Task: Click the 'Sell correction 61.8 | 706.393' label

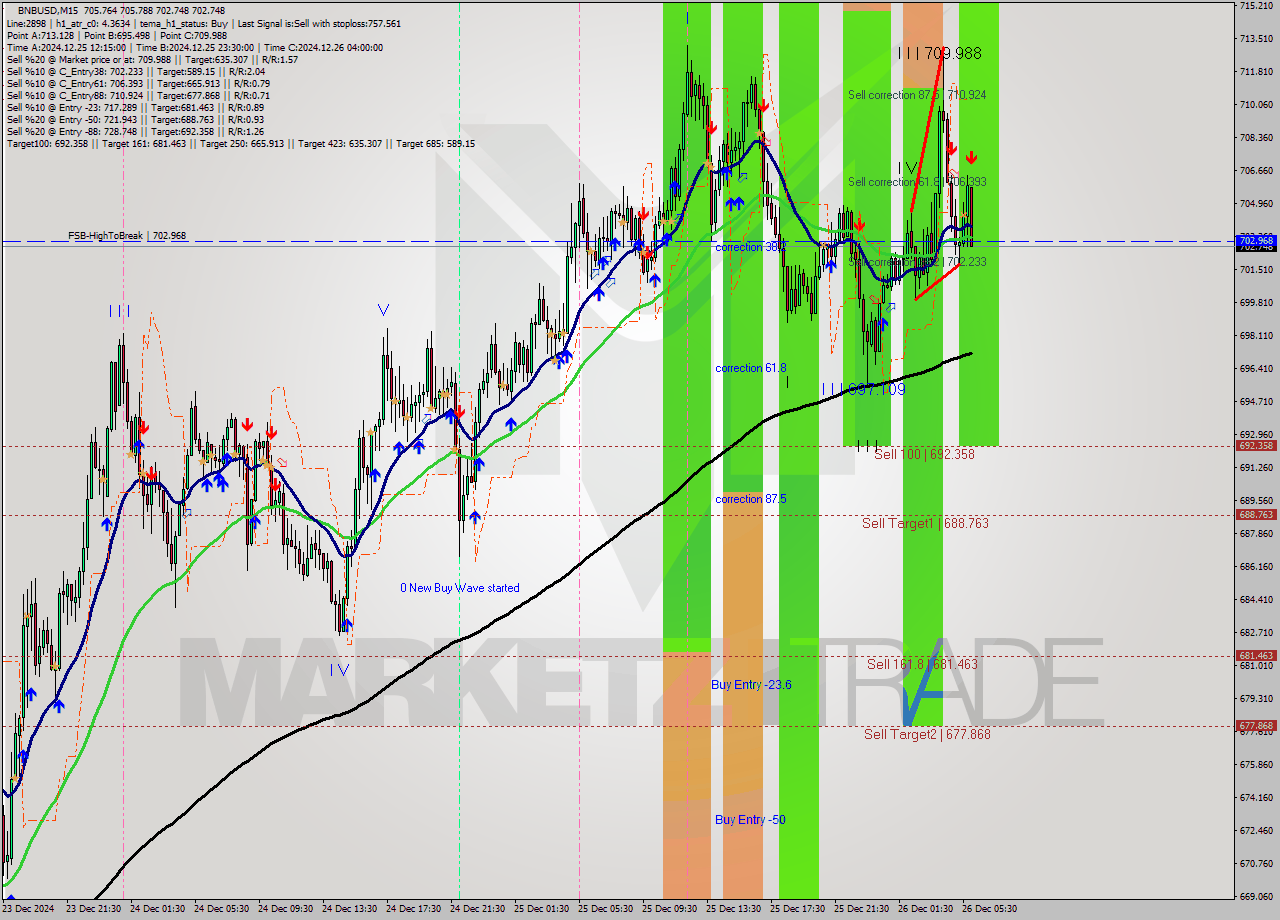Action: [917, 182]
